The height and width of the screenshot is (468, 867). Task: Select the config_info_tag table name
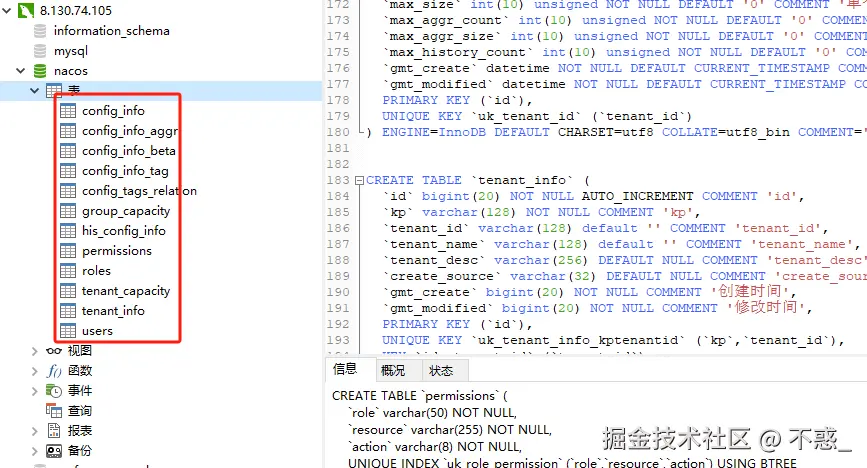point(126,171)
